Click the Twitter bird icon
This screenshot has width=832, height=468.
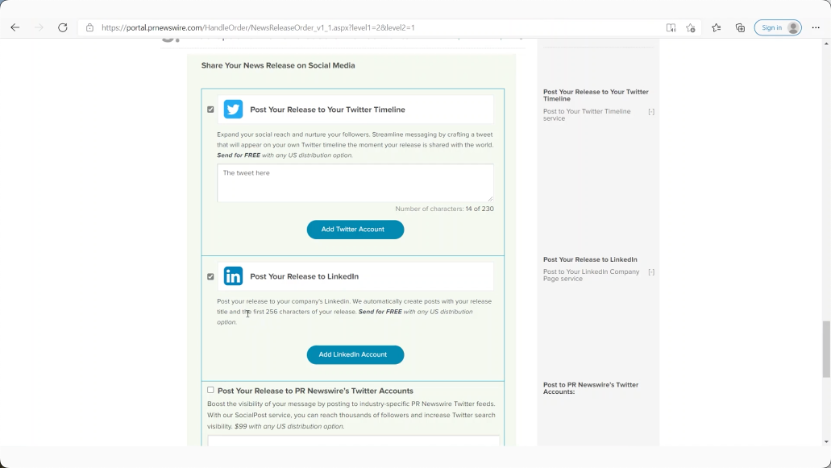click(x=233, y=109)
